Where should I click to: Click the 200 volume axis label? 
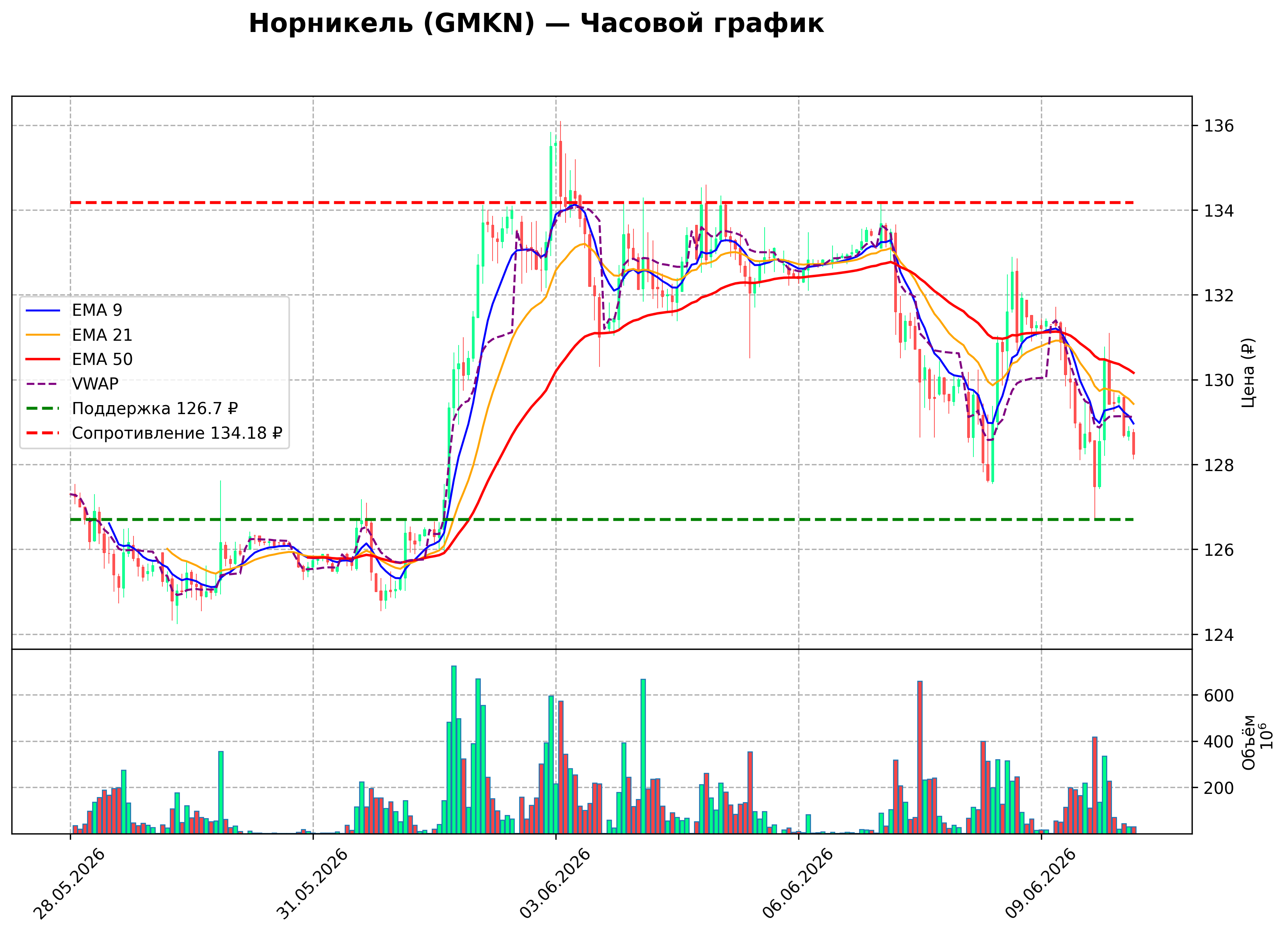coord(1219,788)
